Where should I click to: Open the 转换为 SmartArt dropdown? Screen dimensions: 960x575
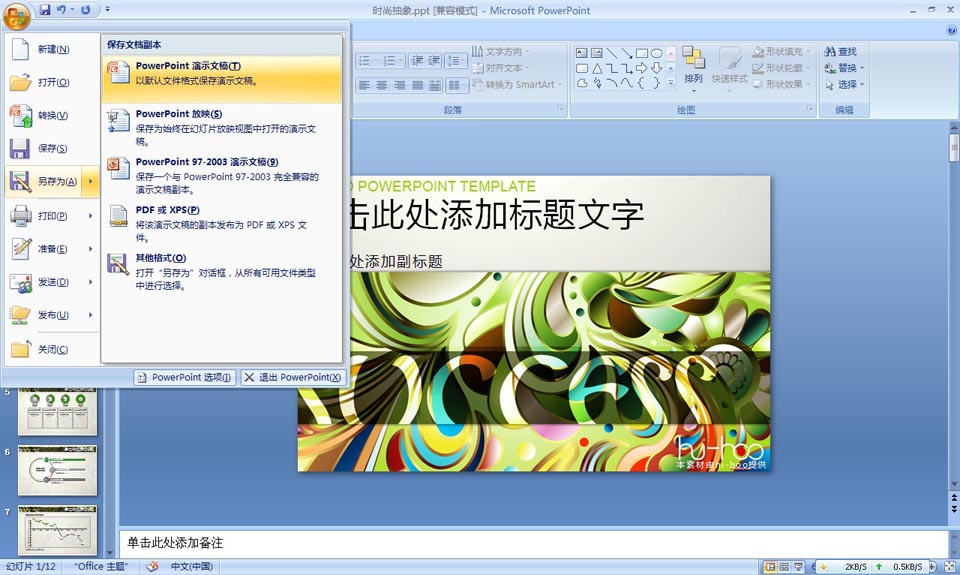point(517,85)
